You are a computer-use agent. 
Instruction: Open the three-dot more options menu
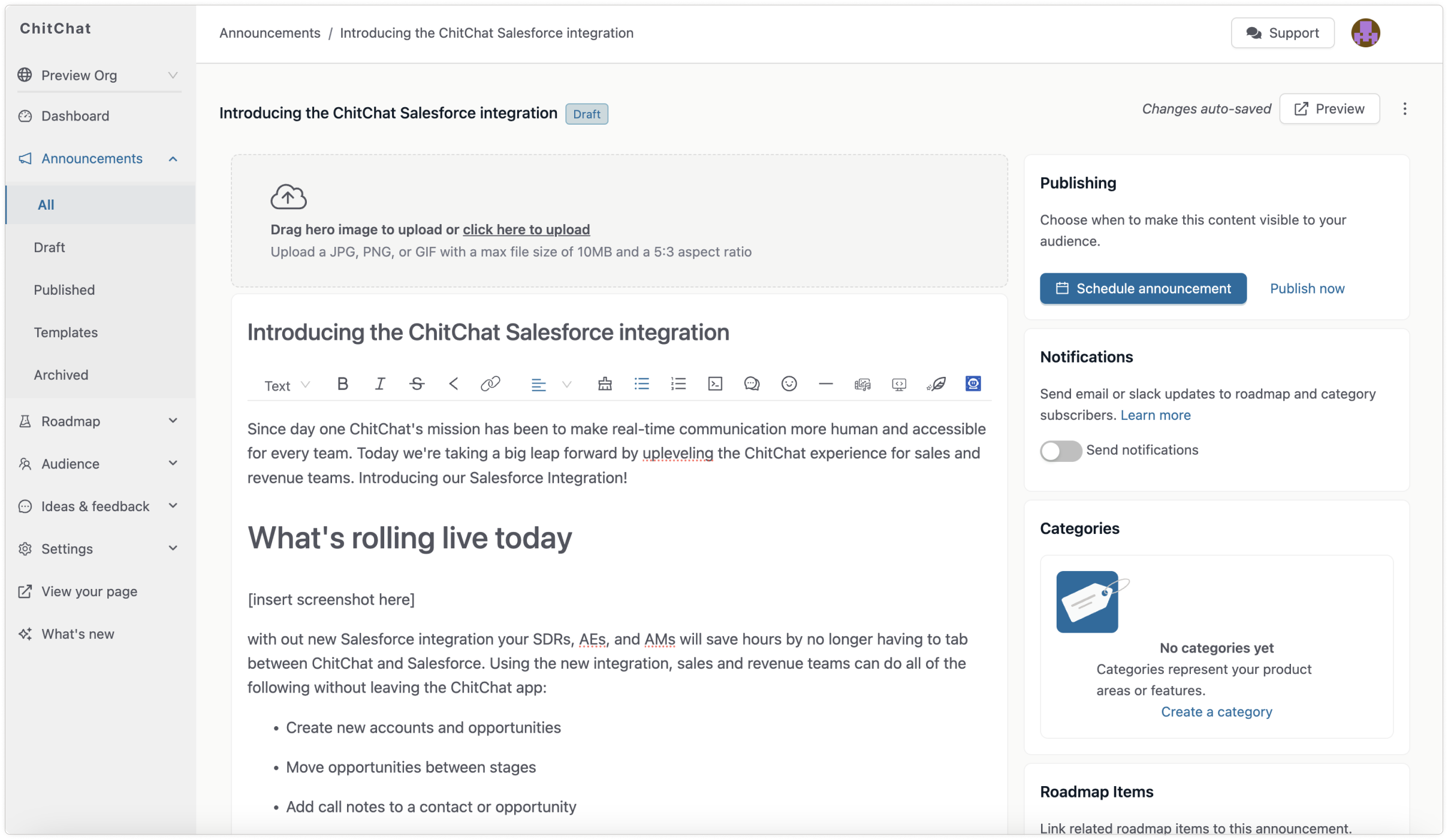[1404, 109]
